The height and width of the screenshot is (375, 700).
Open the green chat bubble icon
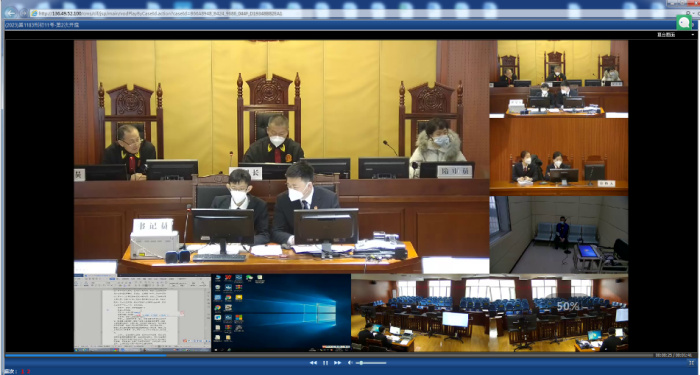[x=684, y=22]
